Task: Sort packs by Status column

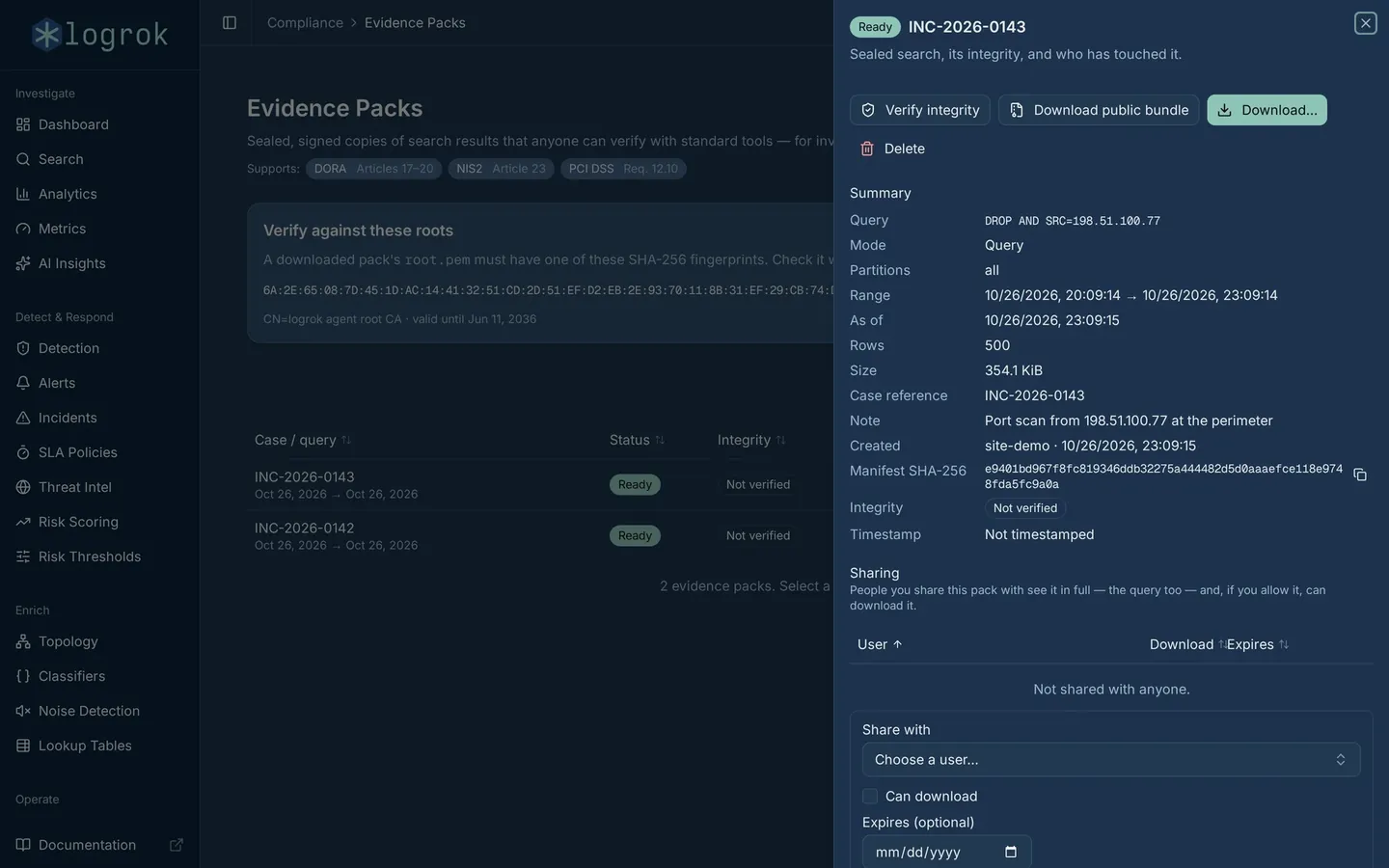Action: point(637,440)
